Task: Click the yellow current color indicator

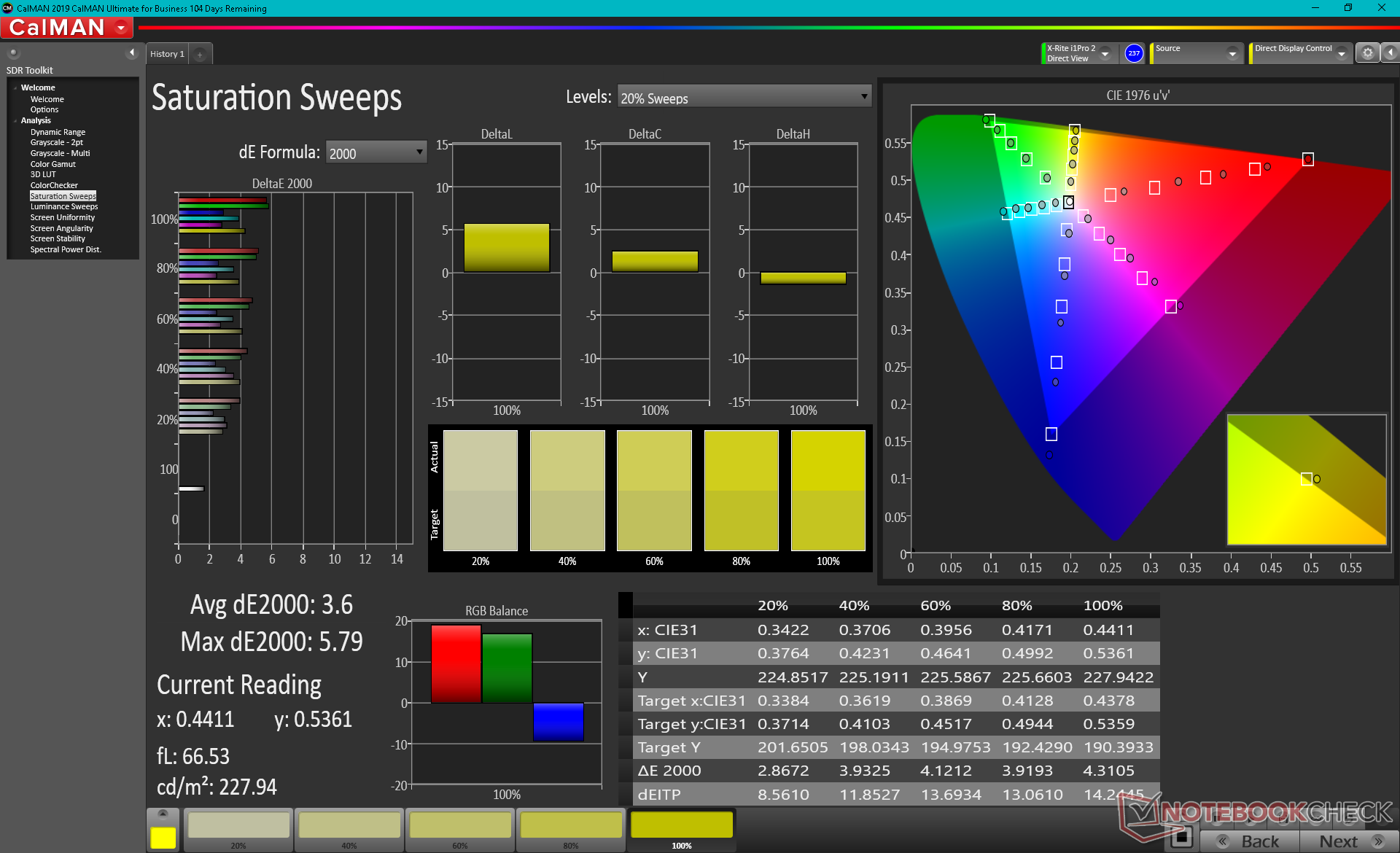Action: (x=163, y=838)
